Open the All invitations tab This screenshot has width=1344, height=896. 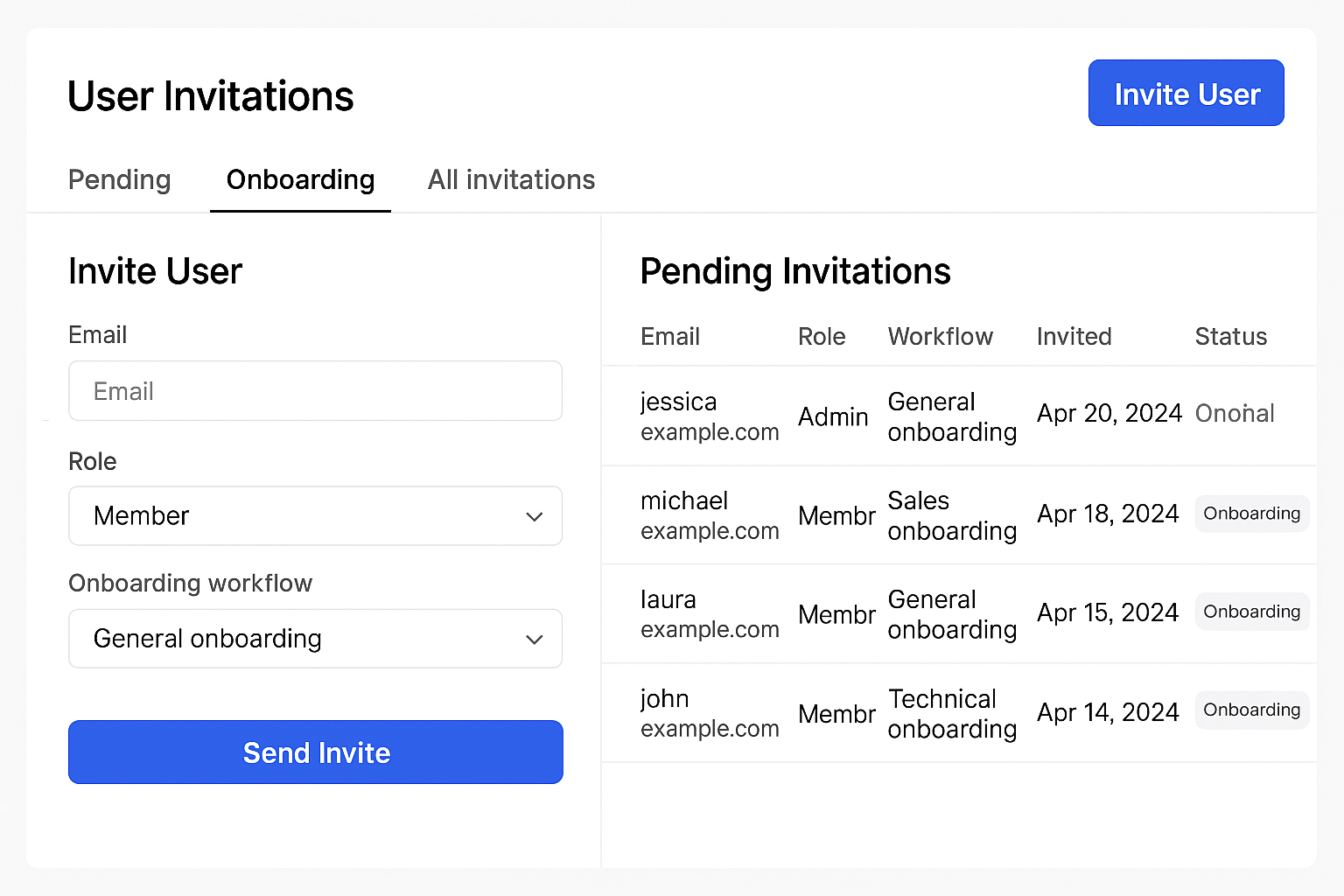point(511,179)
